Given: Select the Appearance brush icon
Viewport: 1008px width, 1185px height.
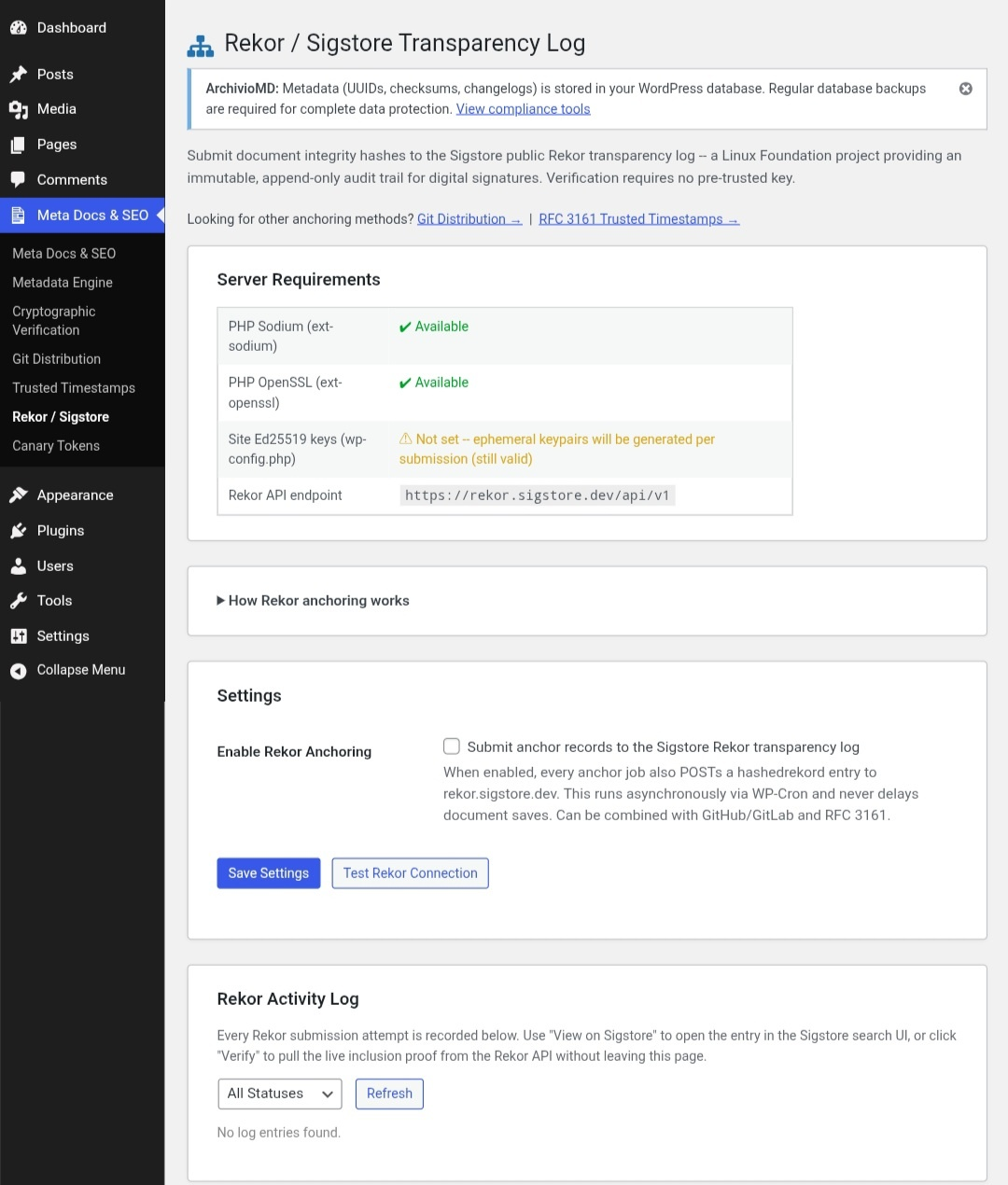Looking at the screenshot, I should coord(19,495).
